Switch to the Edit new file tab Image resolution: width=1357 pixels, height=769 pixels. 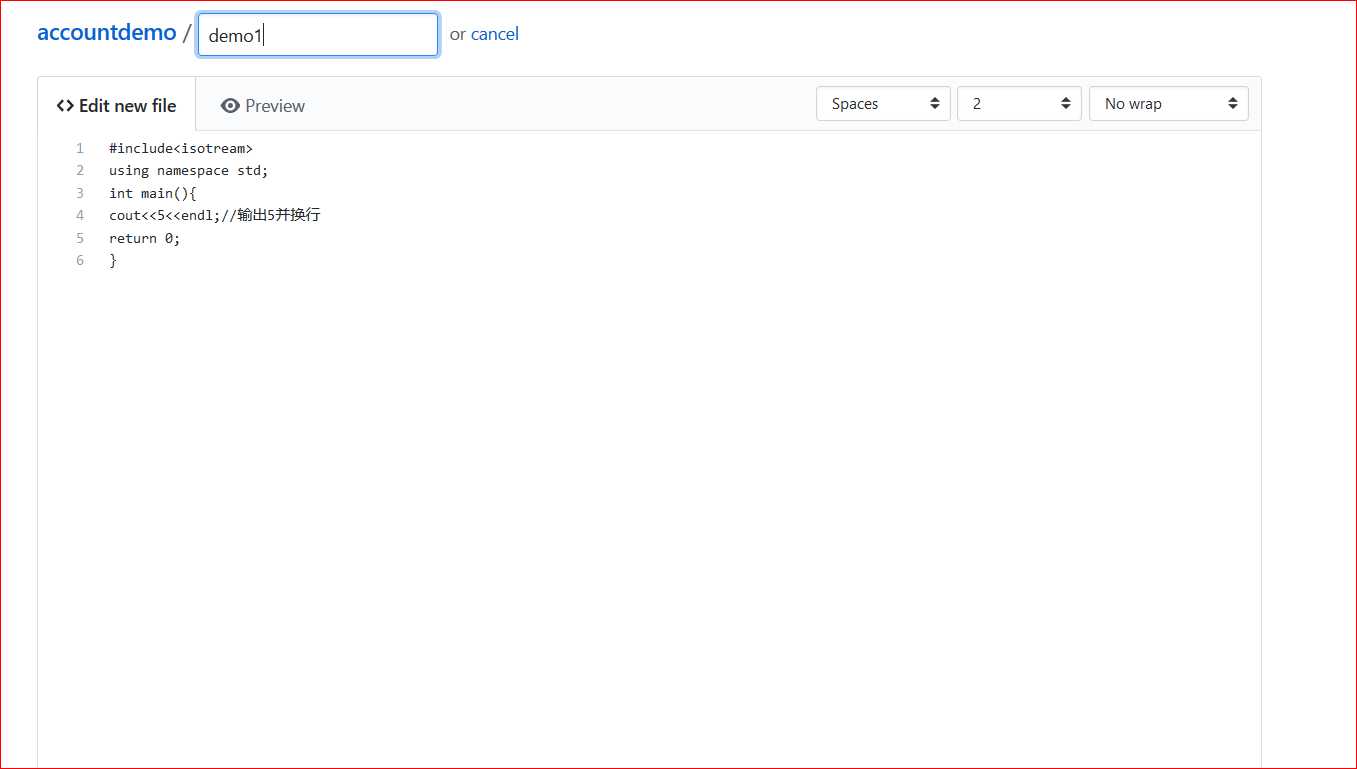[117, 105]
